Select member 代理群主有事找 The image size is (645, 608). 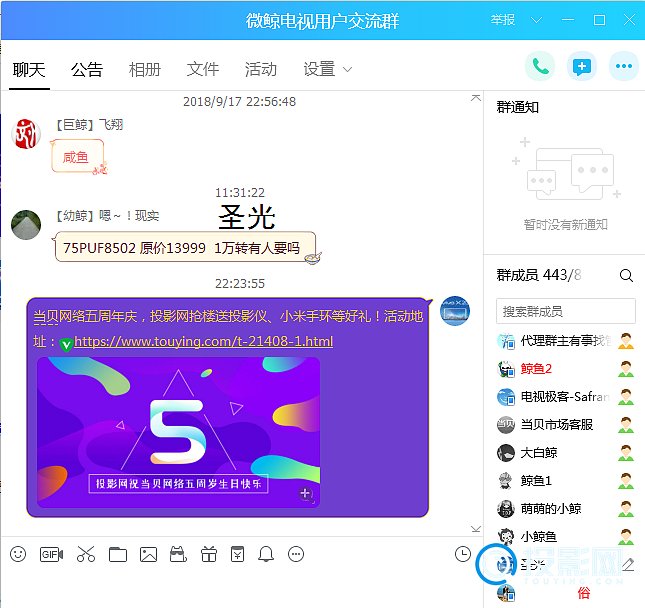pos(566,341)
